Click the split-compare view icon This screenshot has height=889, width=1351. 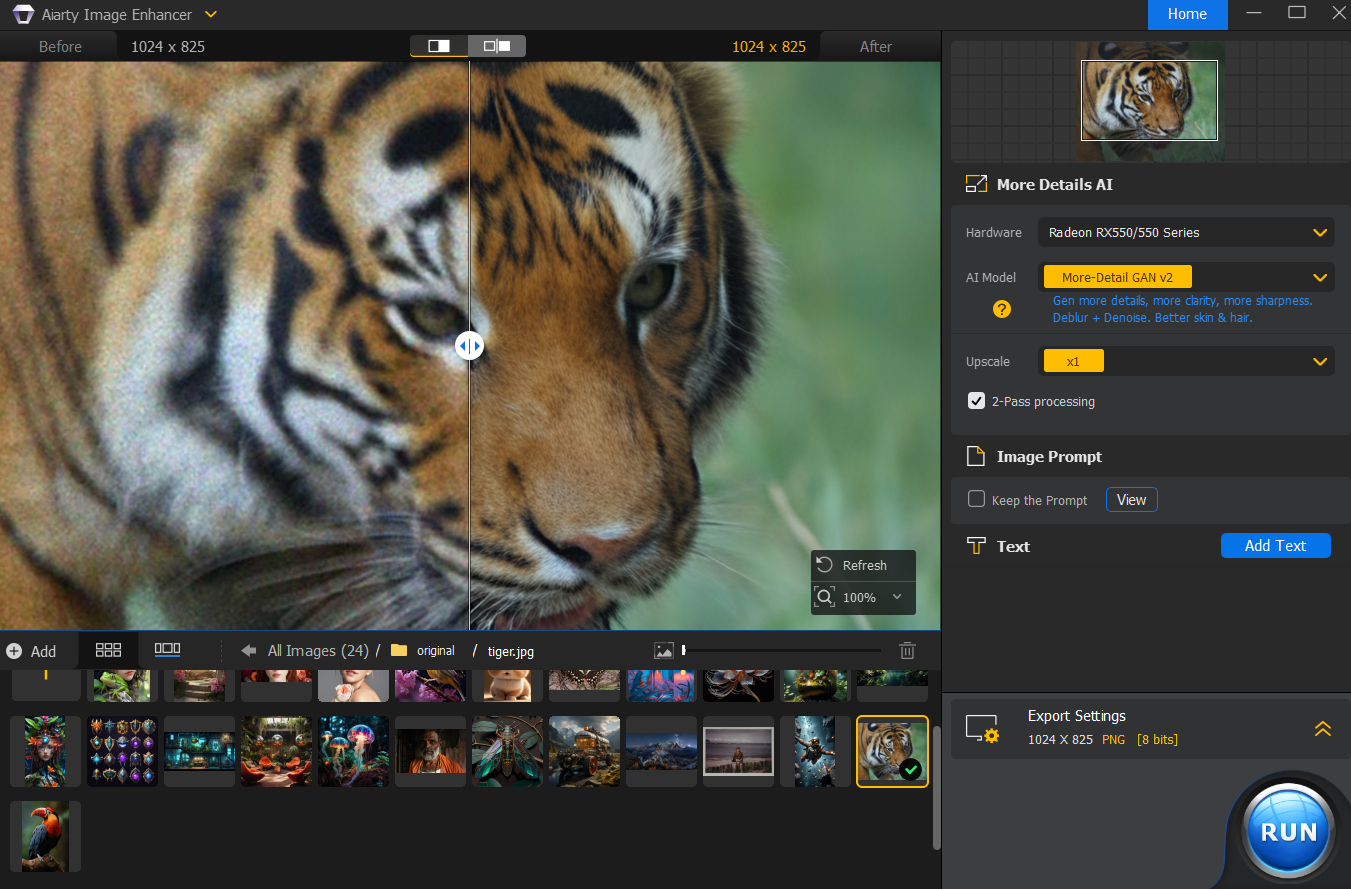tap(497, 45)
